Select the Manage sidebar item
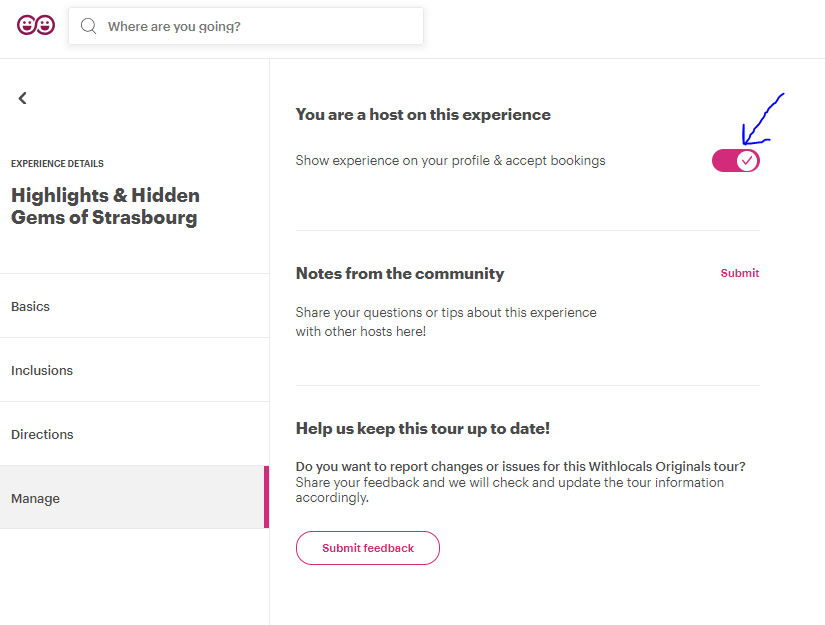 [135, 498]
